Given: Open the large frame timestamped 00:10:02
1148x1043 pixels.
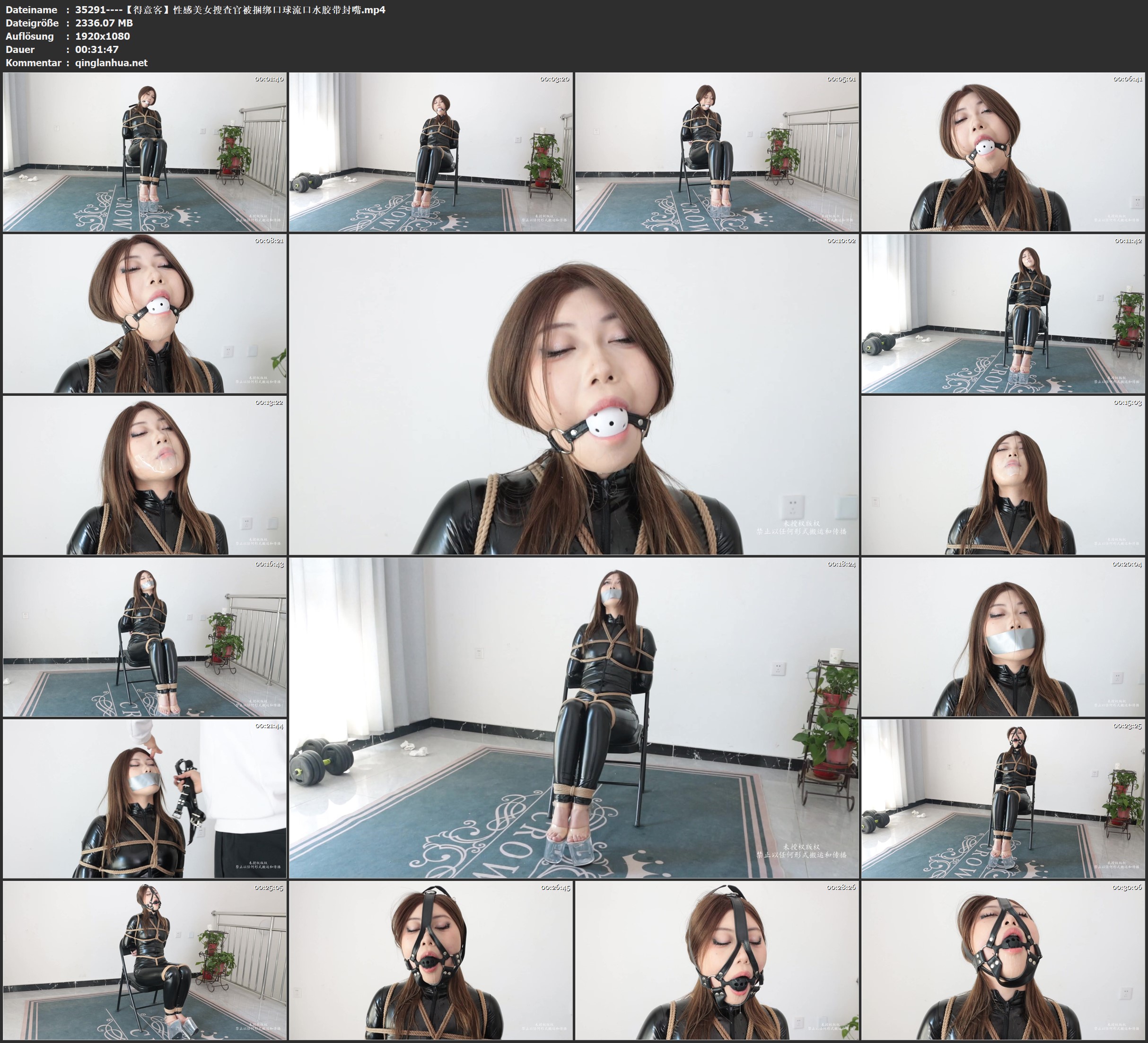Looking at the screenshot, I should click(573, 394).
